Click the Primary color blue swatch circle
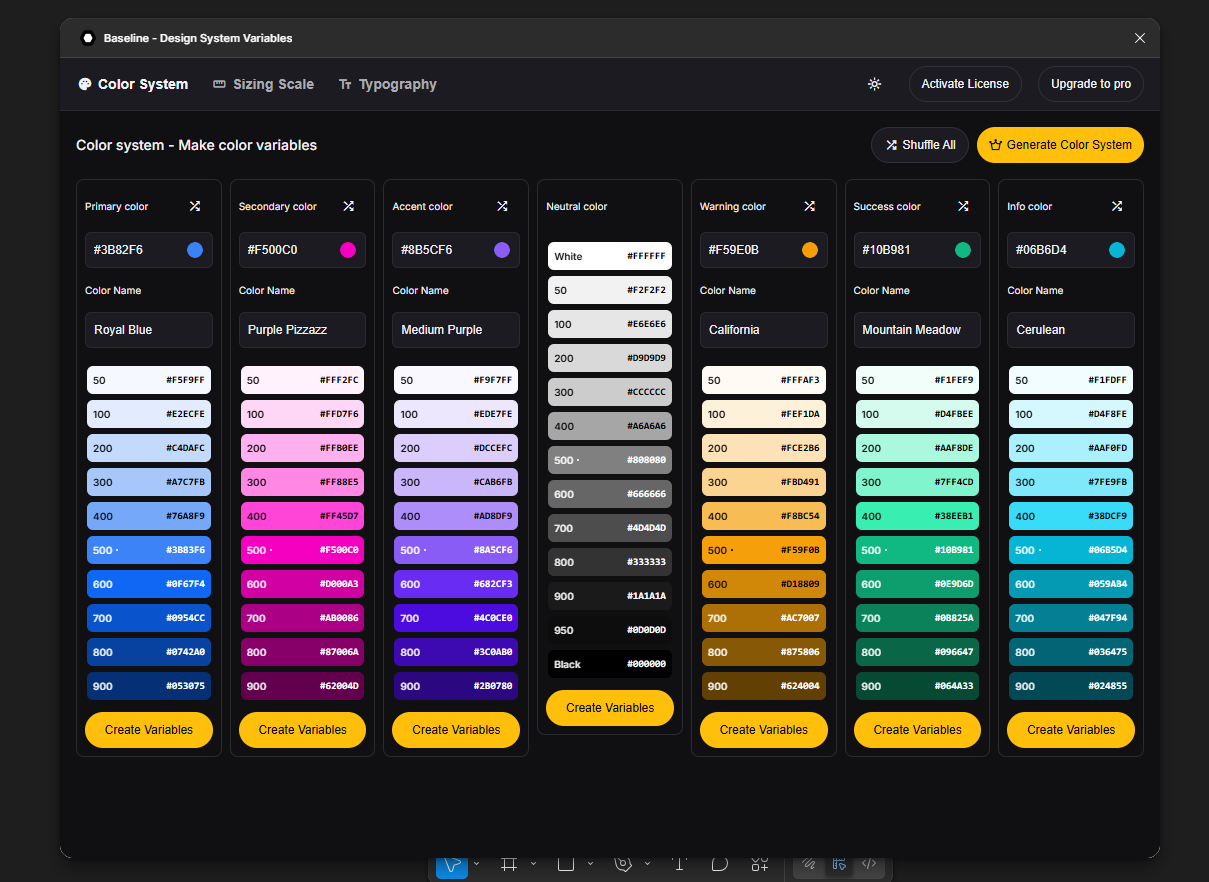Image resolution: width=1209 pixels, height=882 pixels. point(195,250)
